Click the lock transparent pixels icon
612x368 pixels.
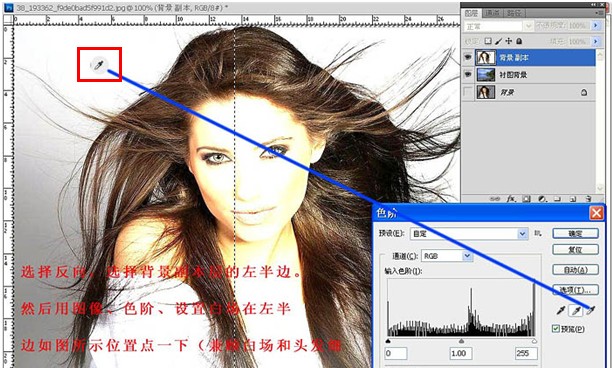click(487, 41)
